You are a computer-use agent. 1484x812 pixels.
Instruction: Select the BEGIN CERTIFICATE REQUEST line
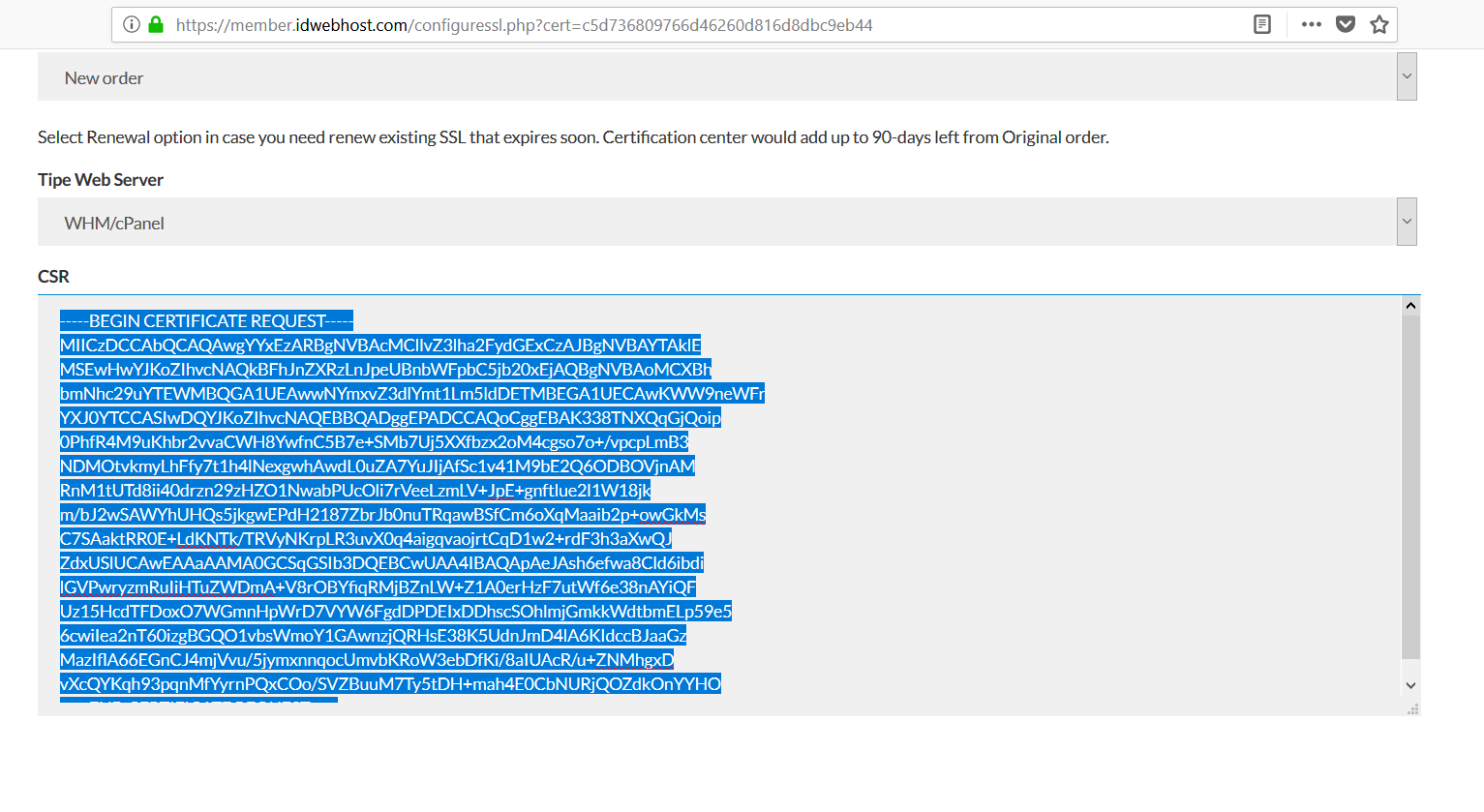(x=205, y=320)
